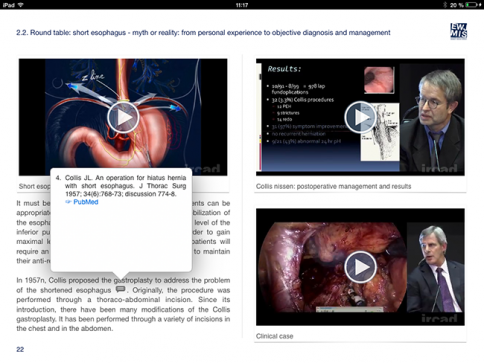Play the Collis nissen results video
The width and height of the screenshot is (484, 363).
(360, 117)
